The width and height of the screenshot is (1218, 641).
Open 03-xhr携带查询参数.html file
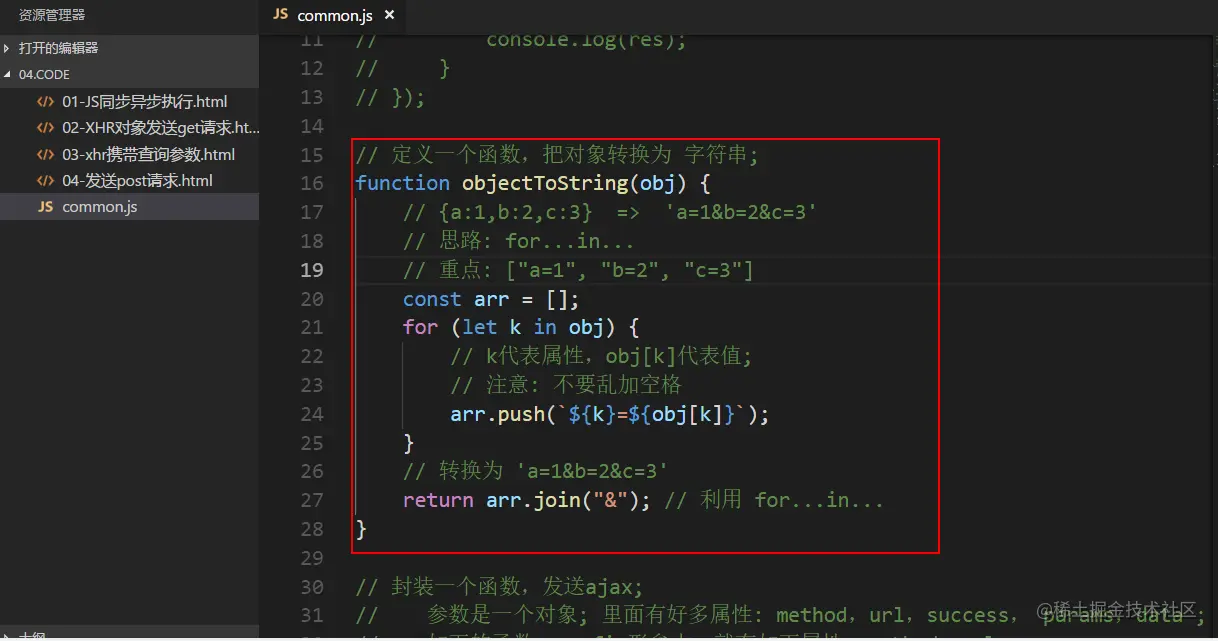[x=148, y=154]
